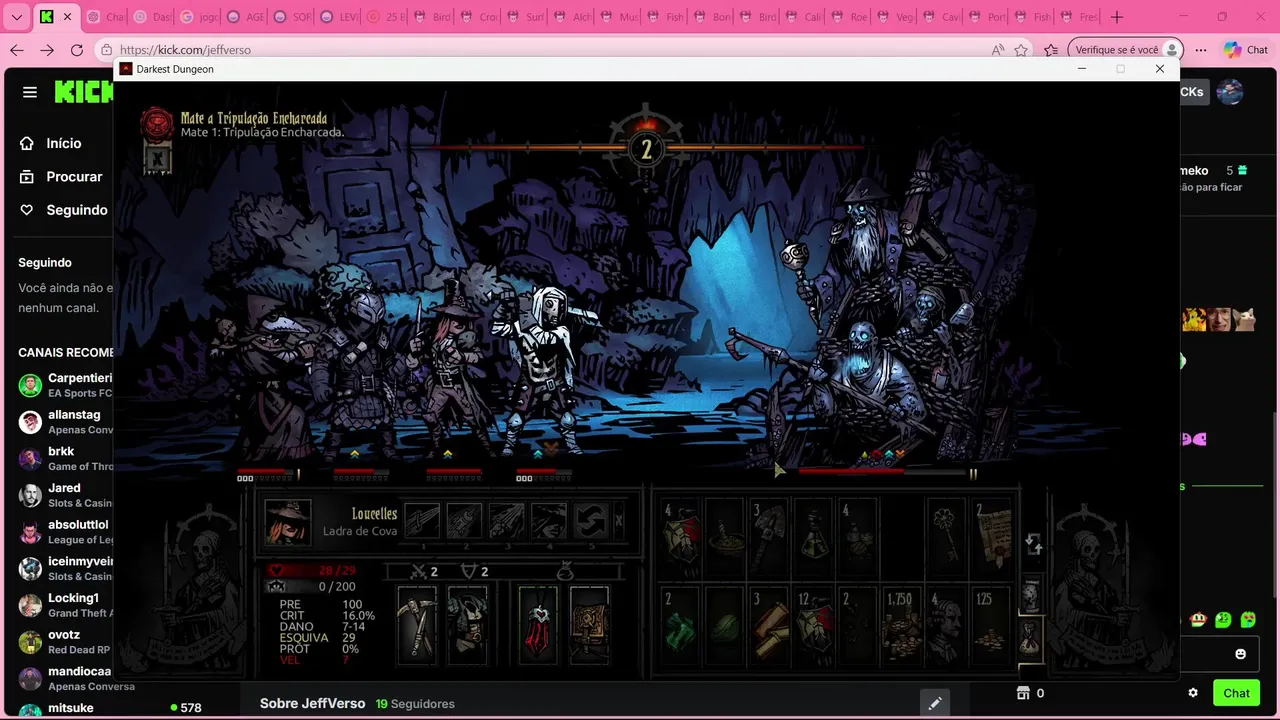Open the Edge settings and more menu
This screenshot has height=720, width=1280.
click(1200, 50)
